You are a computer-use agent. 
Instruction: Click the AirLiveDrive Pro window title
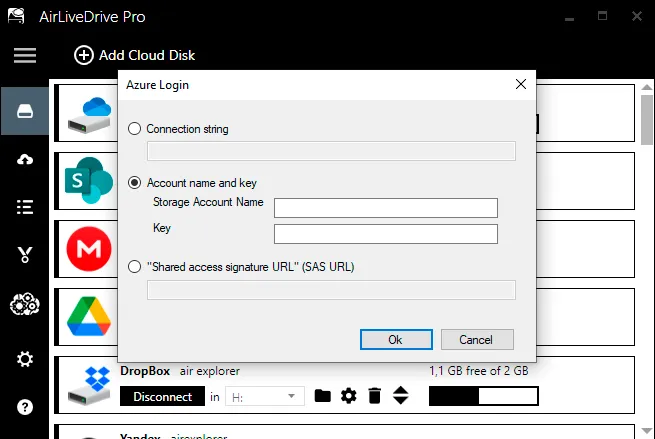point(92,17)
